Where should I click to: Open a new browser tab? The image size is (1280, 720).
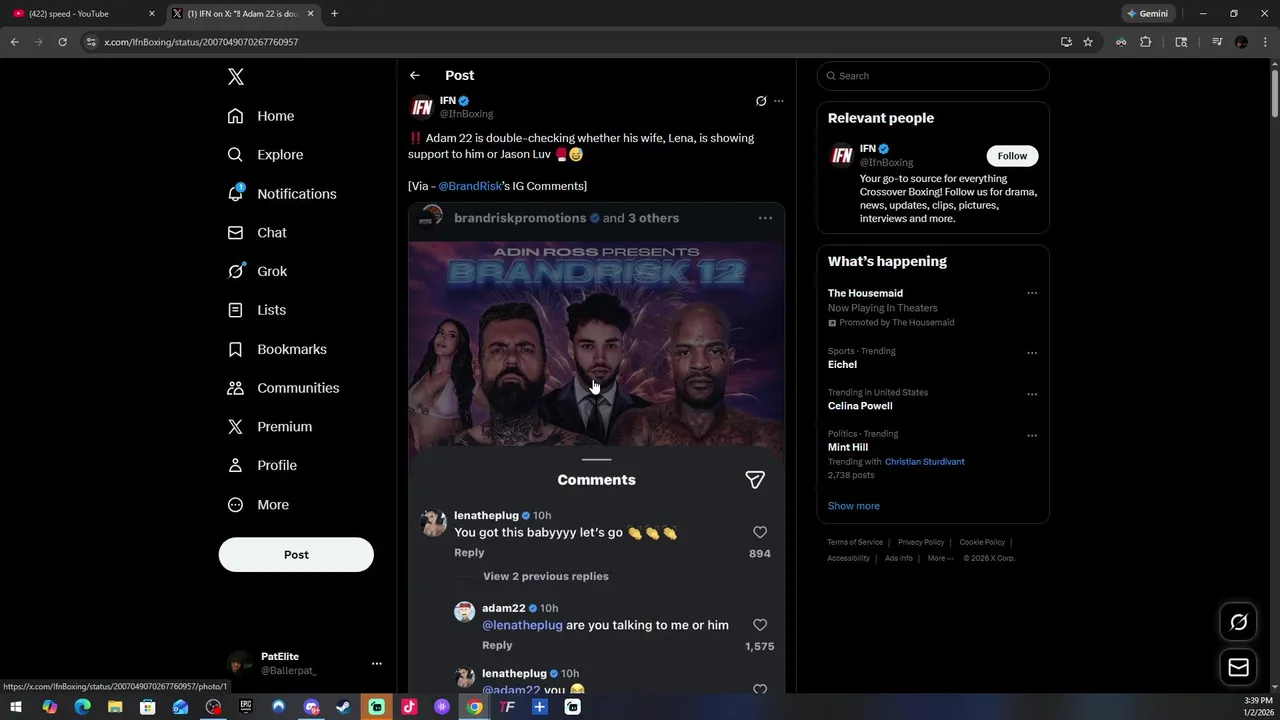coord(334,14)
